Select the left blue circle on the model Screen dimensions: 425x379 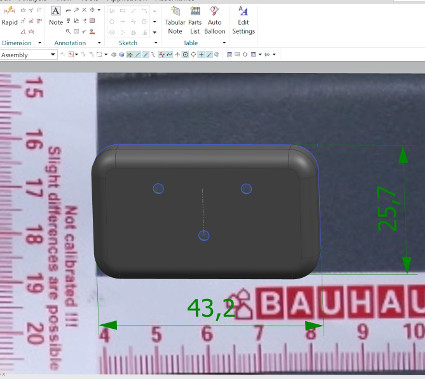[x=158, y=189]
